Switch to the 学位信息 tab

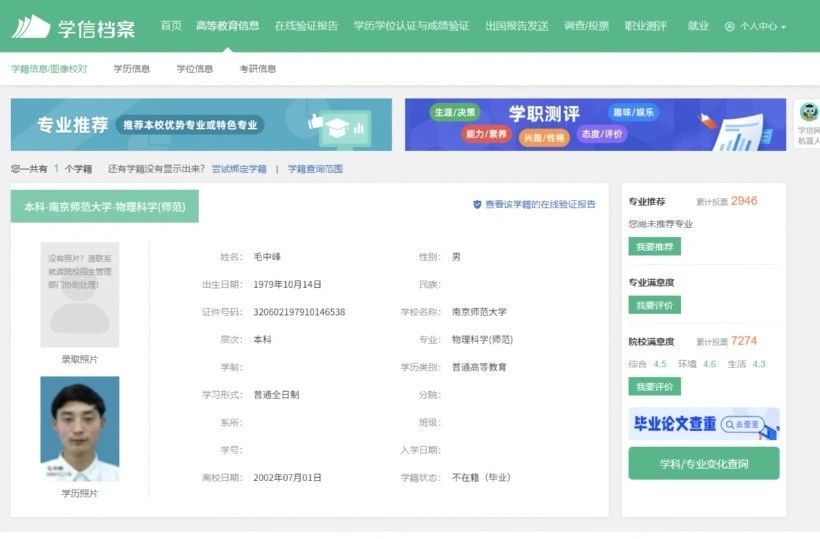(x=195, y=68)
